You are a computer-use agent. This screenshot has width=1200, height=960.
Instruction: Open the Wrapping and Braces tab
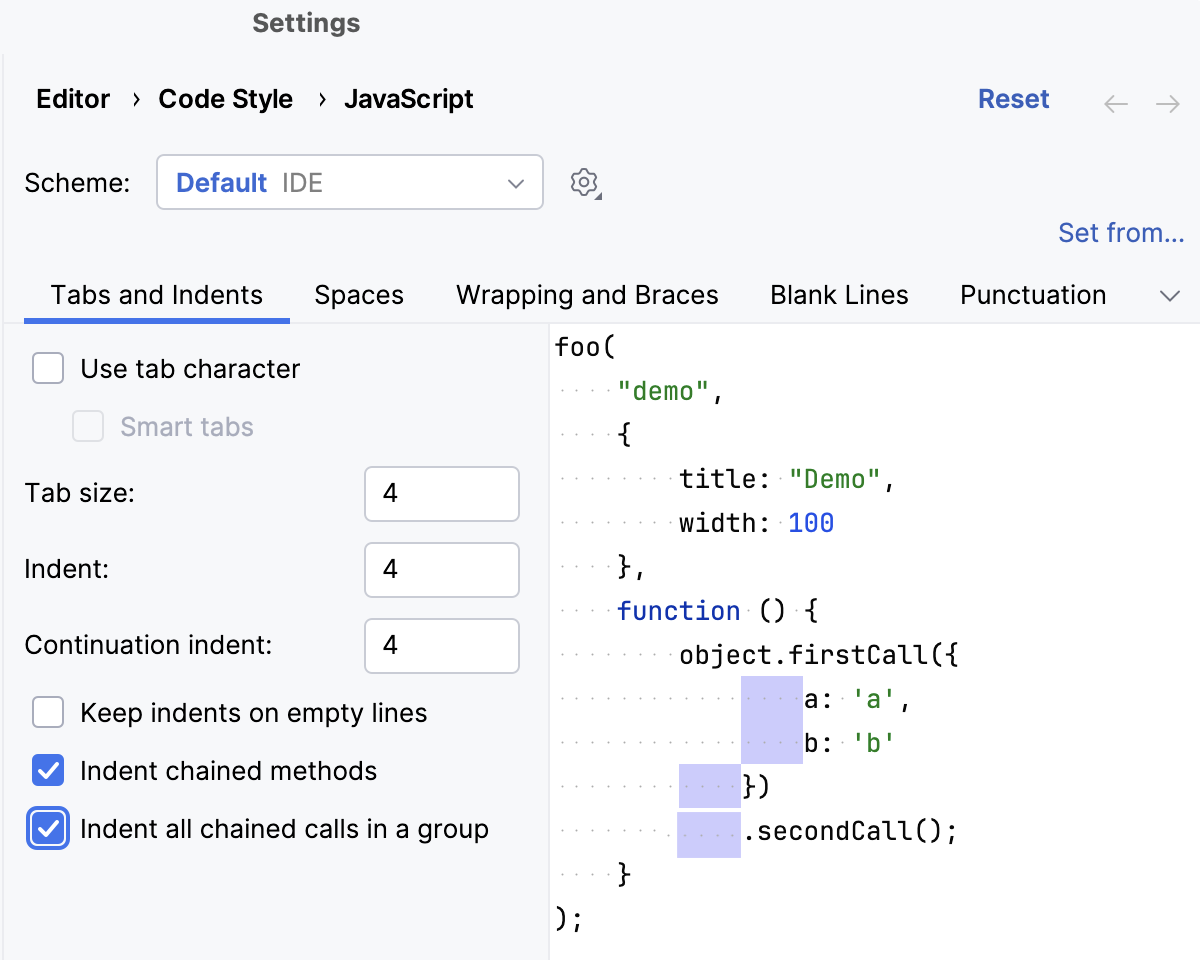586,294
